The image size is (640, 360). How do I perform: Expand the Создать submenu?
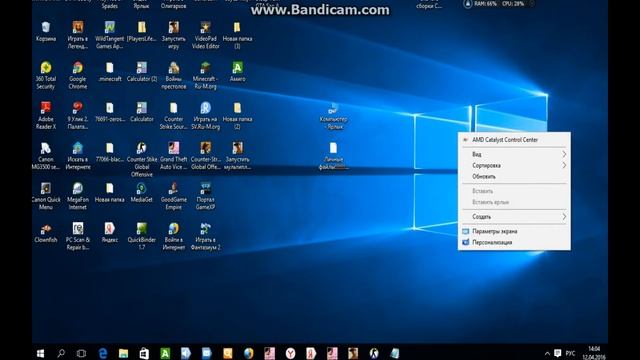tap(514, 216)
